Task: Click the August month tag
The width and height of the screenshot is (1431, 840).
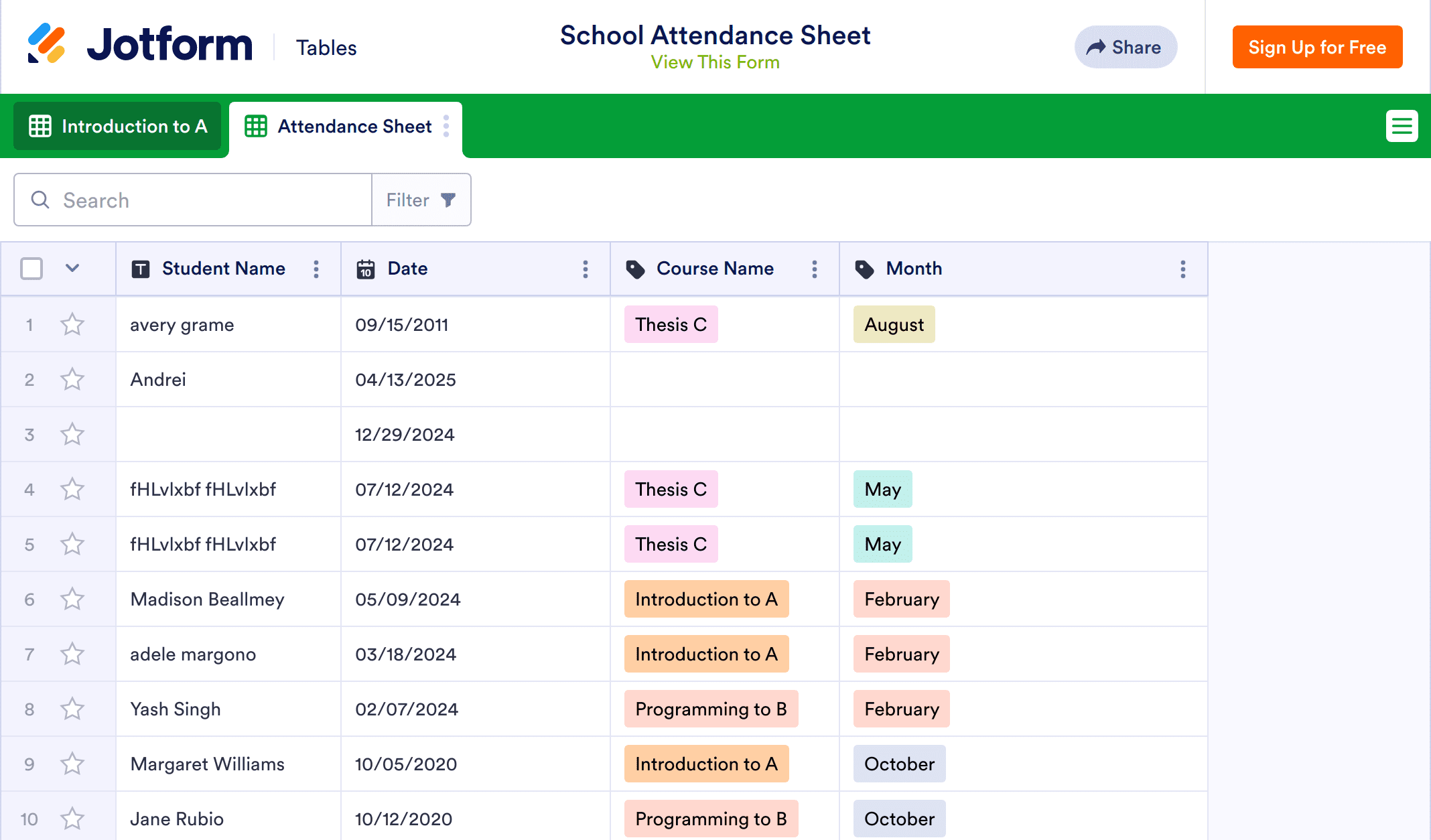Action: click(894, 325)
